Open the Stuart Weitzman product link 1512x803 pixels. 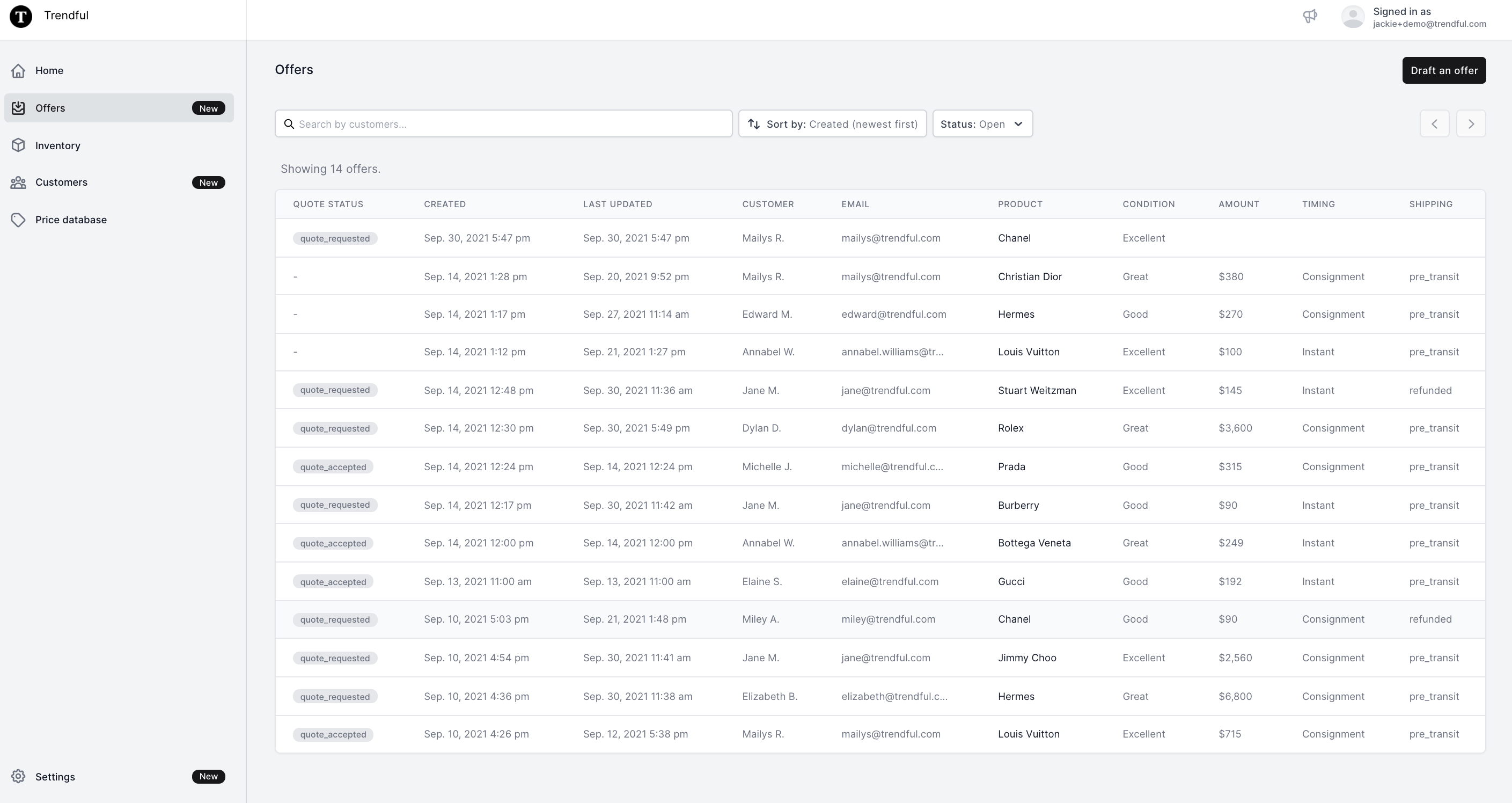[x=1037, y=390]
